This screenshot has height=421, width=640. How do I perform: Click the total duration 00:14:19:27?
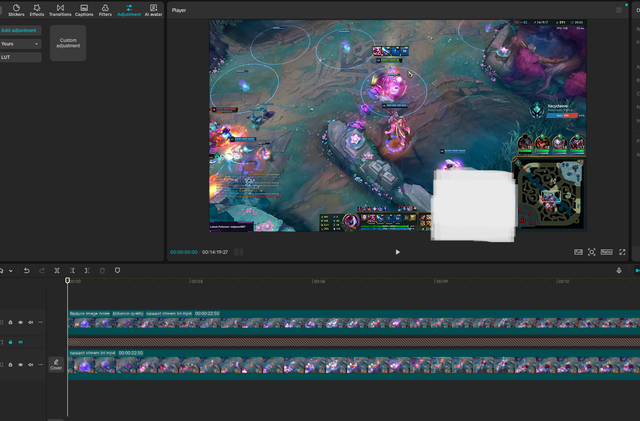tap(215, 252)
